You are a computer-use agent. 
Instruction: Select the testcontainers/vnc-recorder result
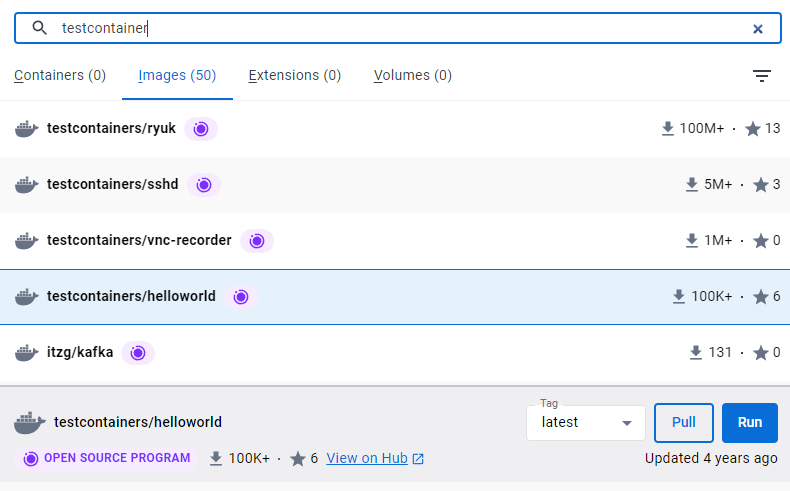pos(395,241)
